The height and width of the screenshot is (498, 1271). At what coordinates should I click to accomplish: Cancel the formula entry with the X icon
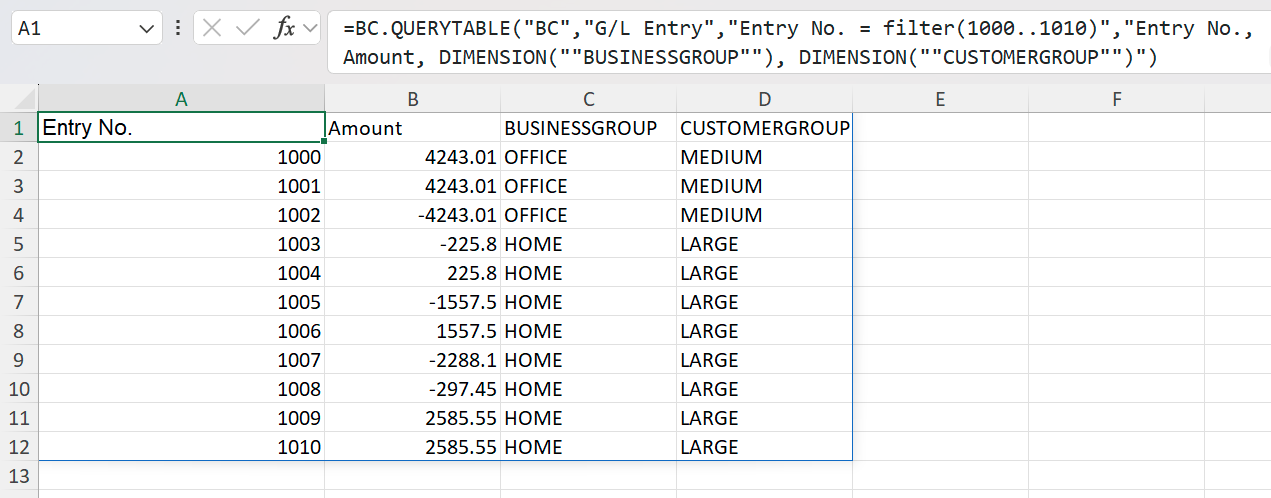tap(212, 28)
